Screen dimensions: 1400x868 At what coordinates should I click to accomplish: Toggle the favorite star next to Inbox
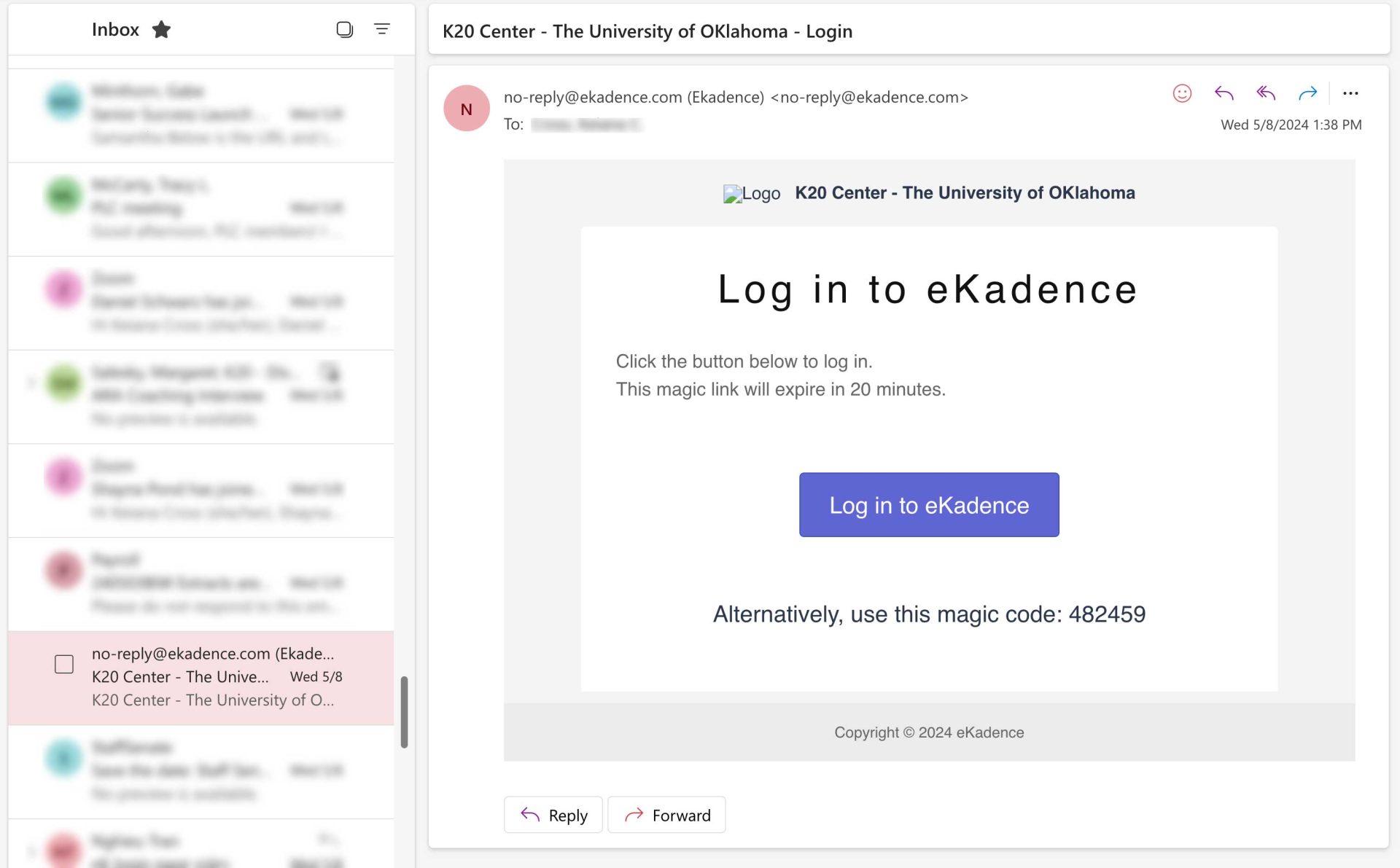161,30
